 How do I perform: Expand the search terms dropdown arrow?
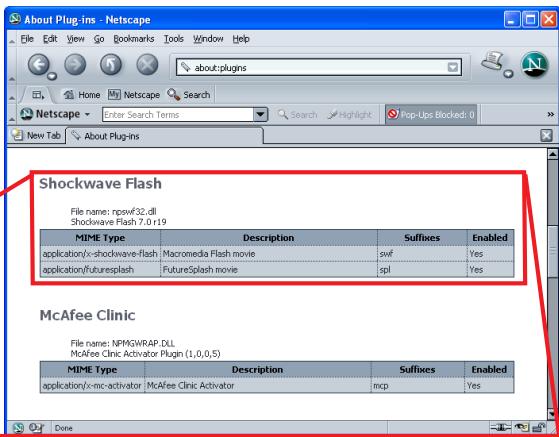260,115
